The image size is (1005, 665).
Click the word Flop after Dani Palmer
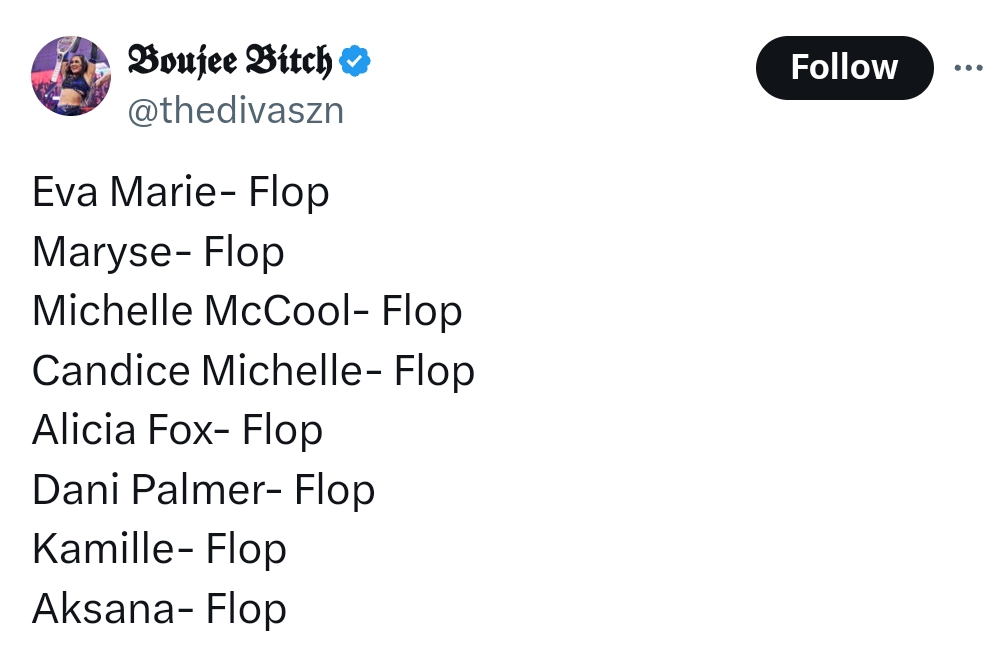click(x=335, y=490)
